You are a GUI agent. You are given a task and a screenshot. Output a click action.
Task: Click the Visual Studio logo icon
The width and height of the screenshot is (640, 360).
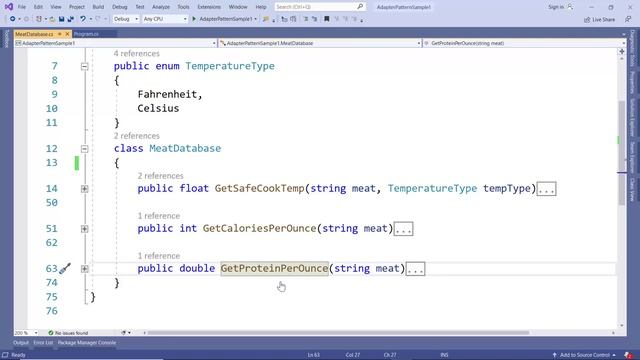(8, 7)
